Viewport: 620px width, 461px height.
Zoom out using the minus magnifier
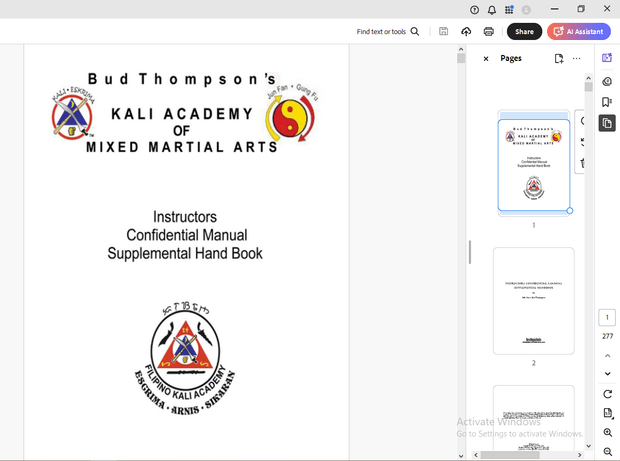[x=608, y=452]
